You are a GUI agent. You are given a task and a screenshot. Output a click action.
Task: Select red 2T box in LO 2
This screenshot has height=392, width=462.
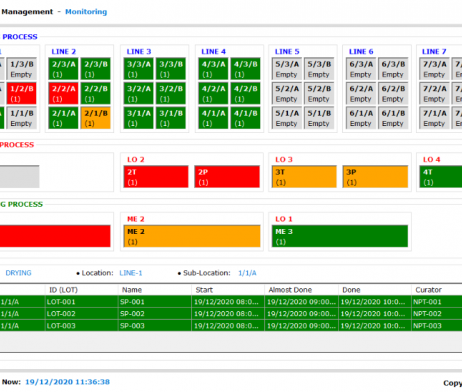click(156, 177)
